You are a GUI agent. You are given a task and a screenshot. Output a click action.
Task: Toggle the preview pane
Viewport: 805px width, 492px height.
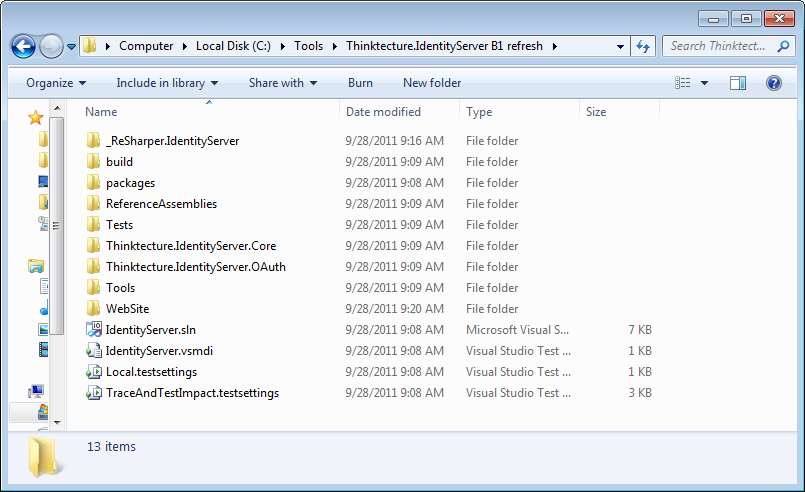pos(738,83)
